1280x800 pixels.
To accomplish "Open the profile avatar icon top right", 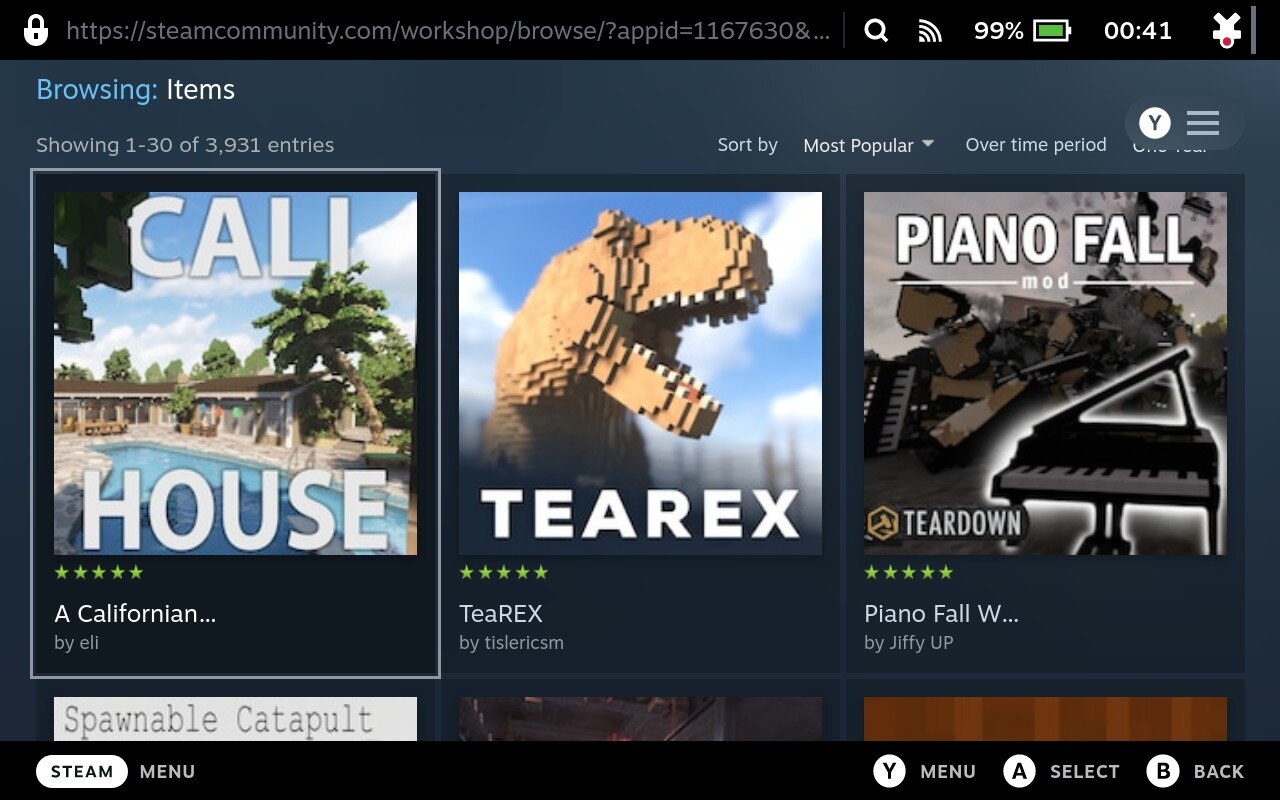I will coord(1226,30).
